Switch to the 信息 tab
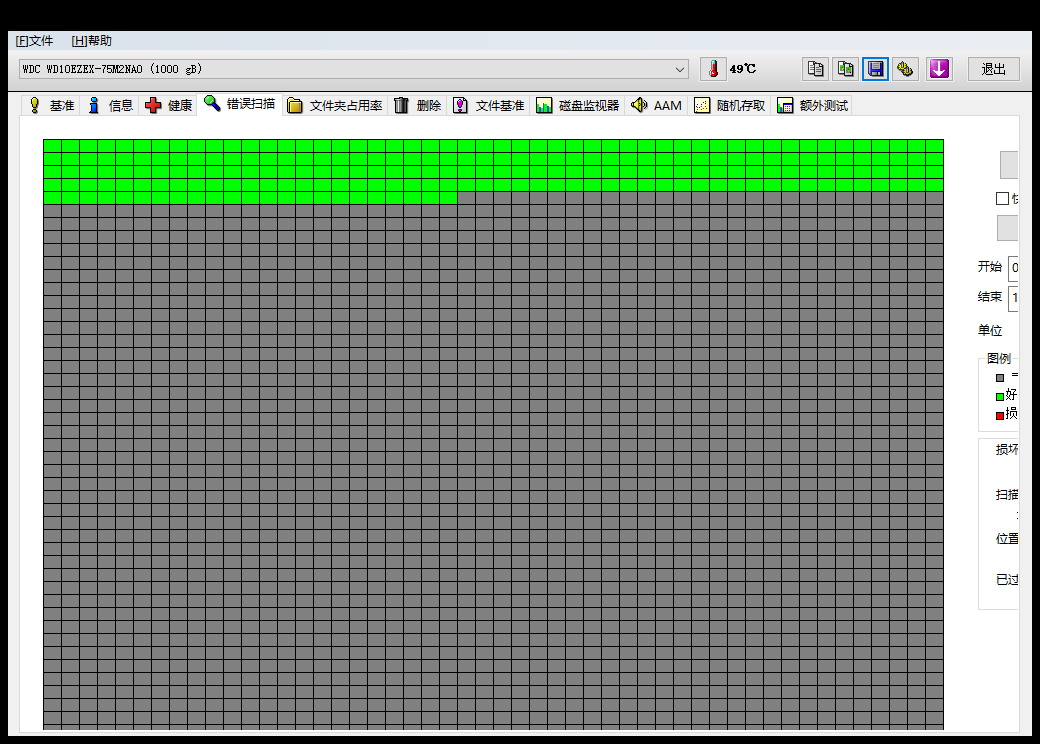The width and height of the screenshot is (1040, 744). tap(109, 105)
